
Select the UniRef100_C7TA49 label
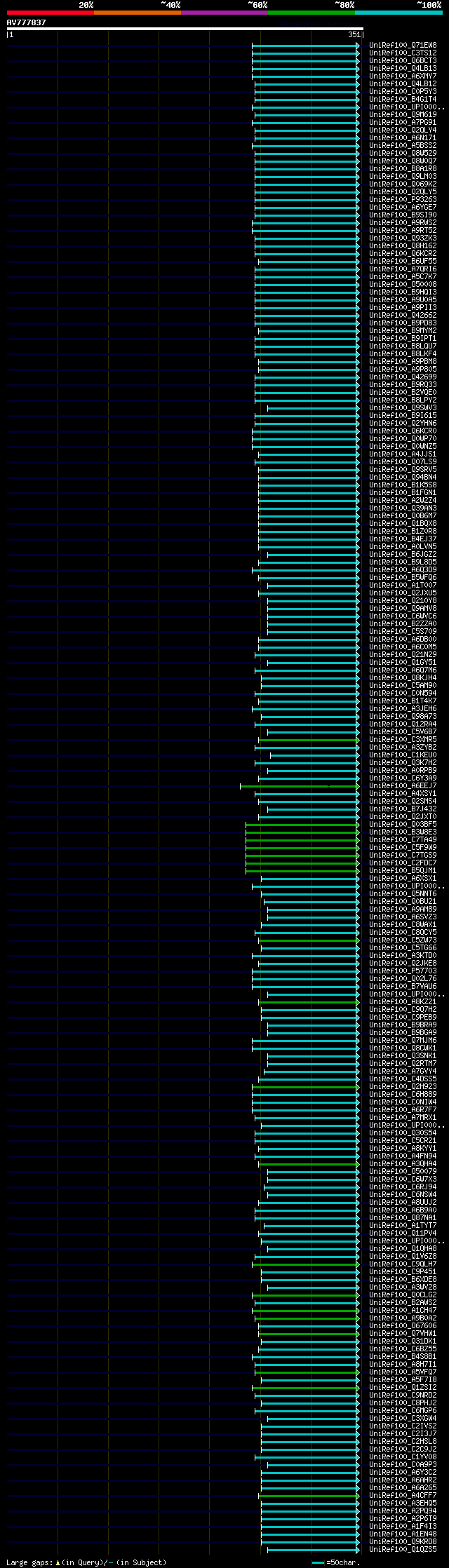click(x=403, y=840)
